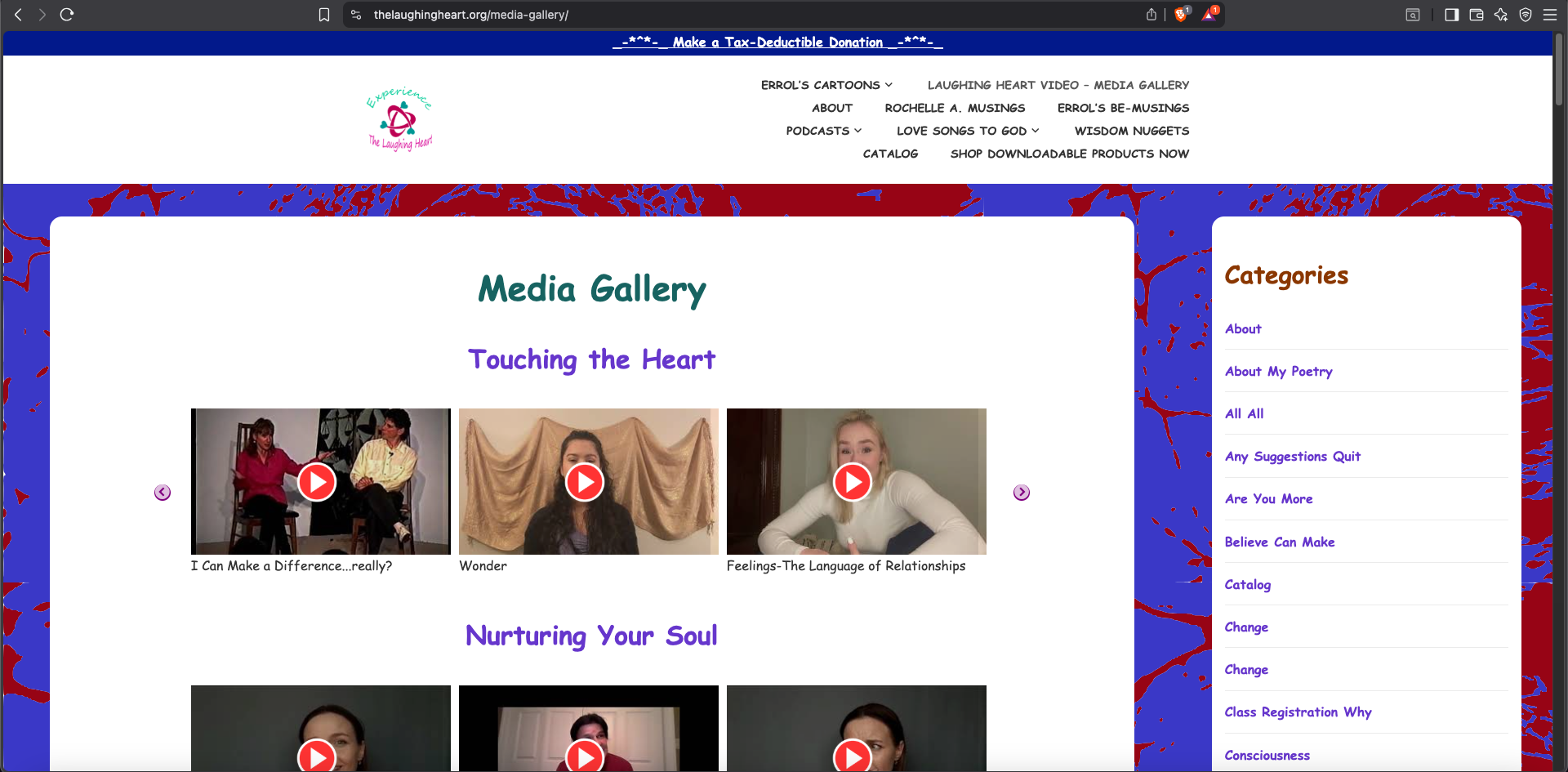Open the browser wallet icon
This screenshot has width=1568, height=772.
(x=1477, y=14)
